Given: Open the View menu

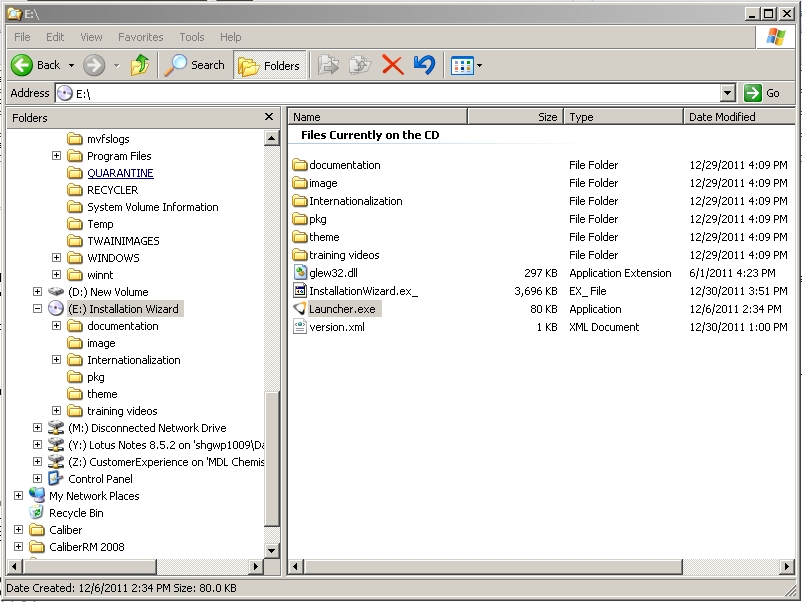Looking at the screenshot, I should click(91, 37).
